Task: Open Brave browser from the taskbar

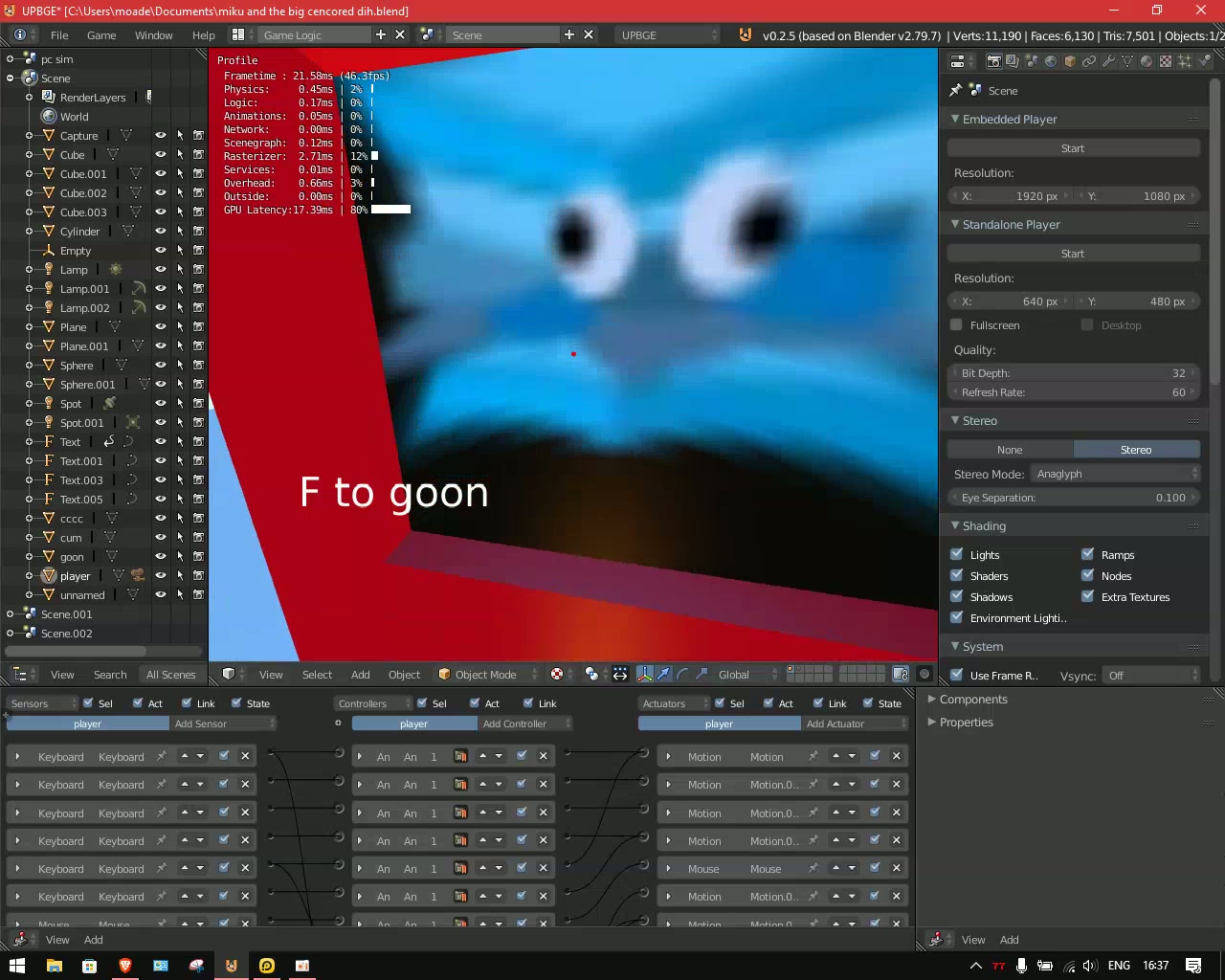Action: pyautogui.click(x=124, y=965)
